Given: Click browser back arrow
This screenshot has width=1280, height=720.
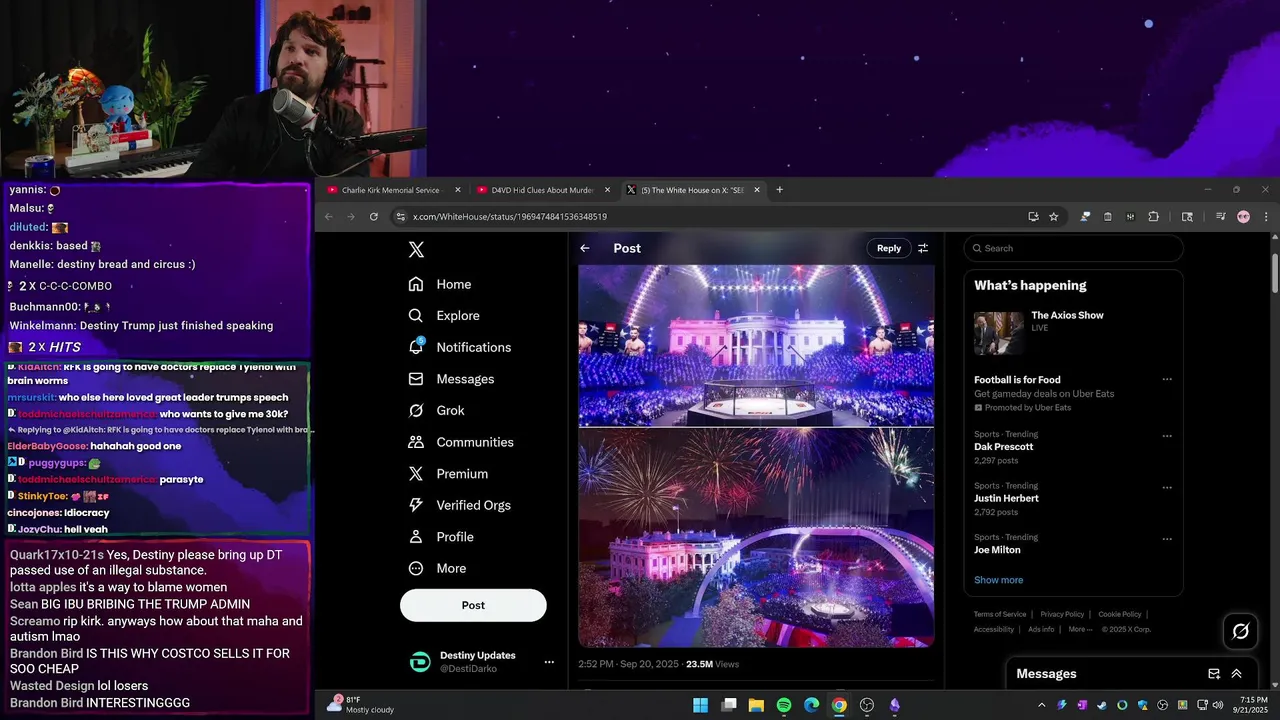Looking at the screenshot, I should (328, 216).
